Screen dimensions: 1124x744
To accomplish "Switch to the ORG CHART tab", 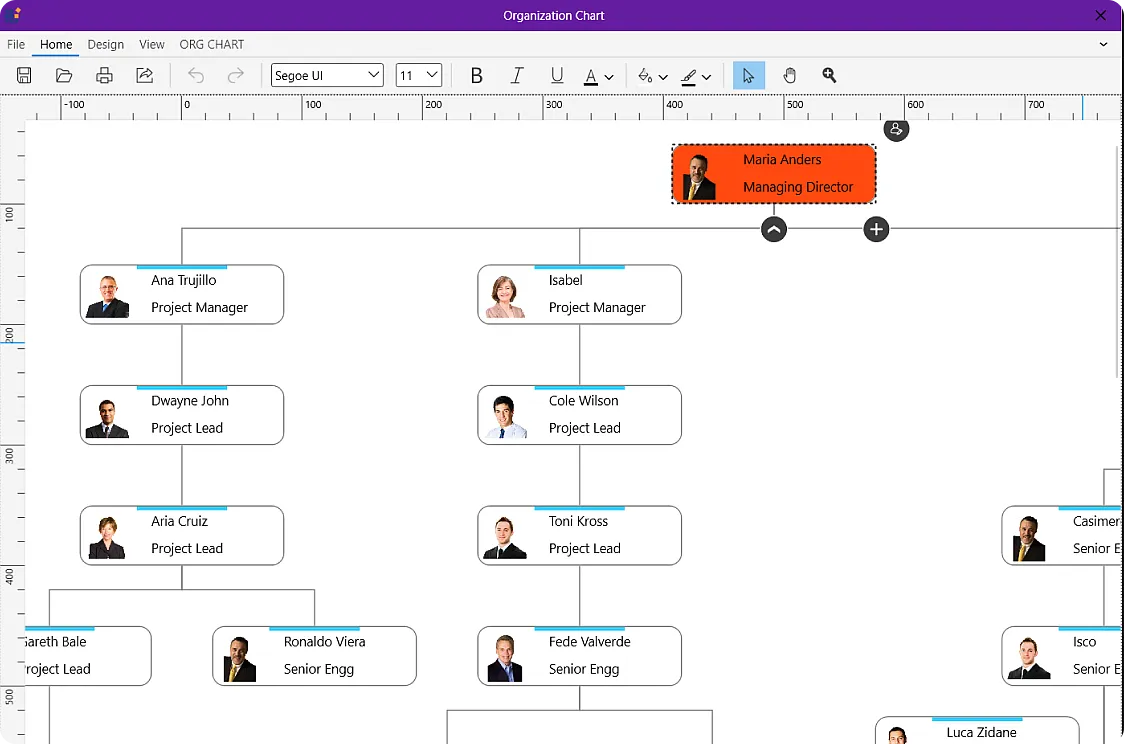I will (x=211, y=44).
